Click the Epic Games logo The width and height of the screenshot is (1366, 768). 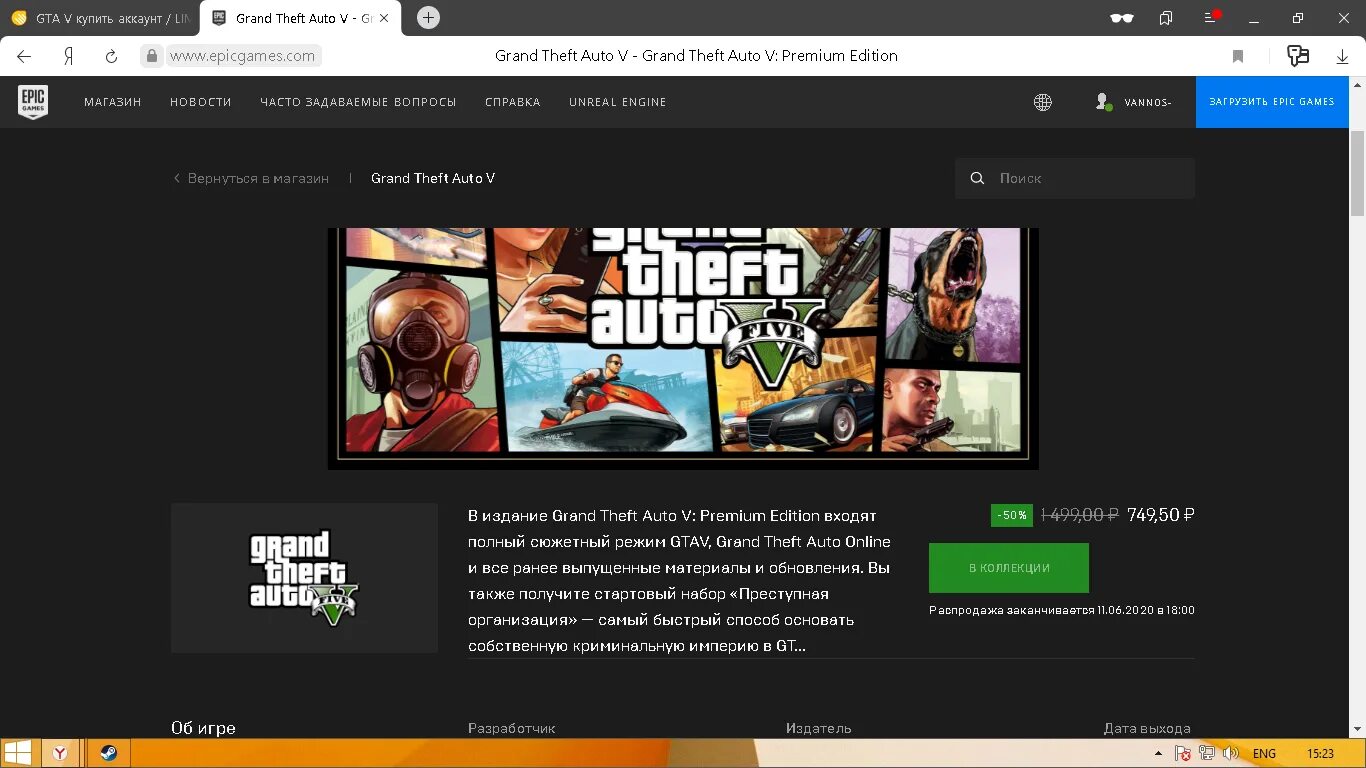point(33,102)
